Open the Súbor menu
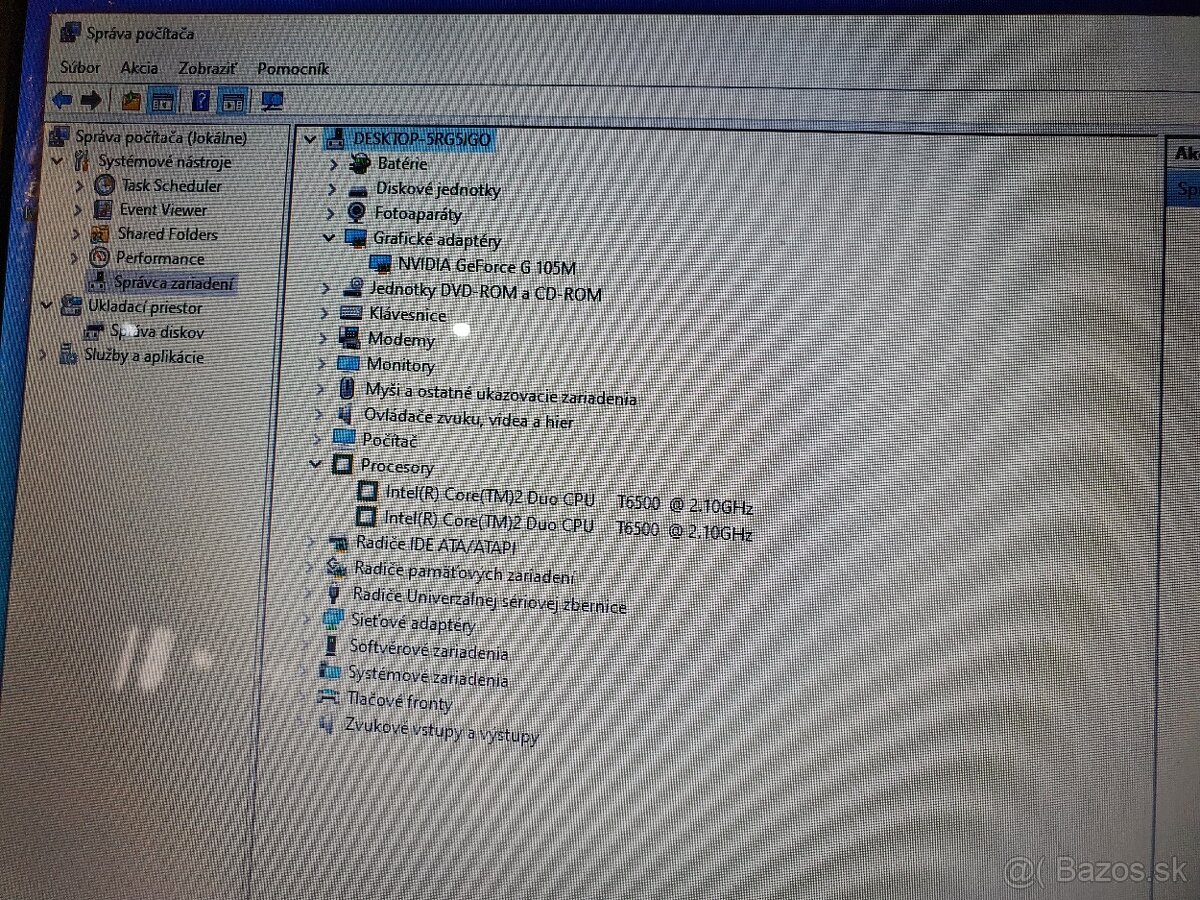1200x900 pixels. click(x=79, y=68)
